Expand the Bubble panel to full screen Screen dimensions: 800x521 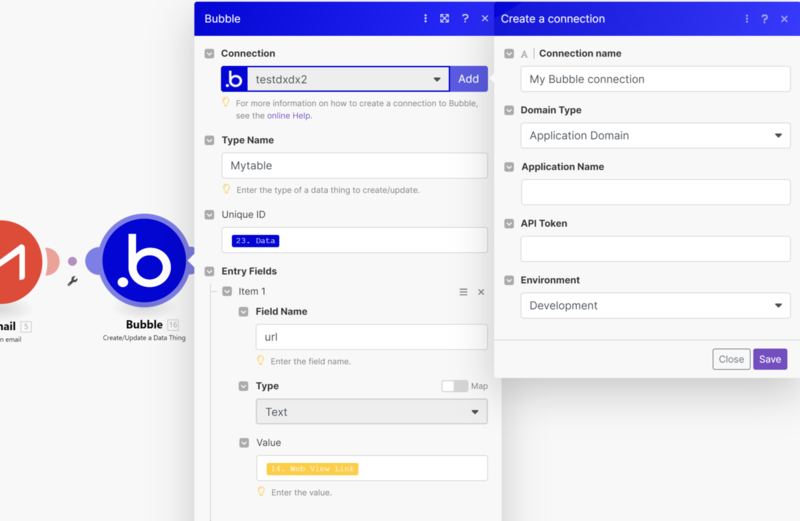(445, 18)
